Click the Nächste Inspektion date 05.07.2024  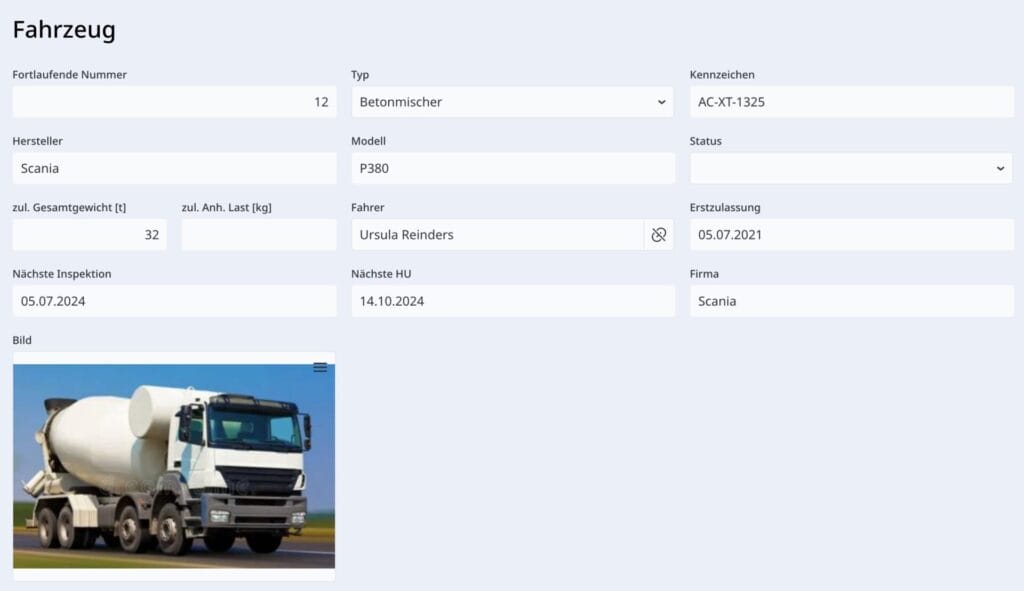click(x=173, y=300)
